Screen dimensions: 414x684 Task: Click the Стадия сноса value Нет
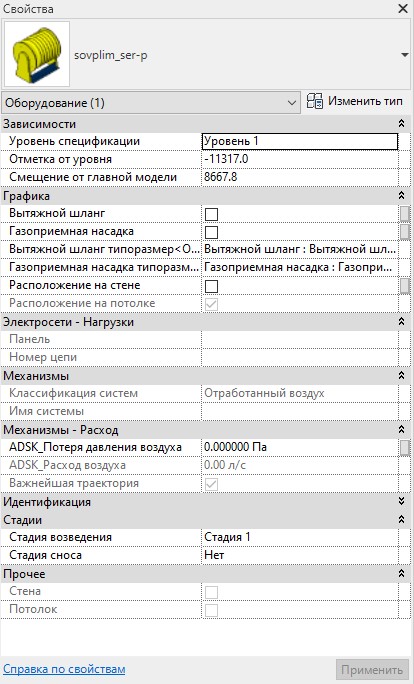(x=300, y=555)
